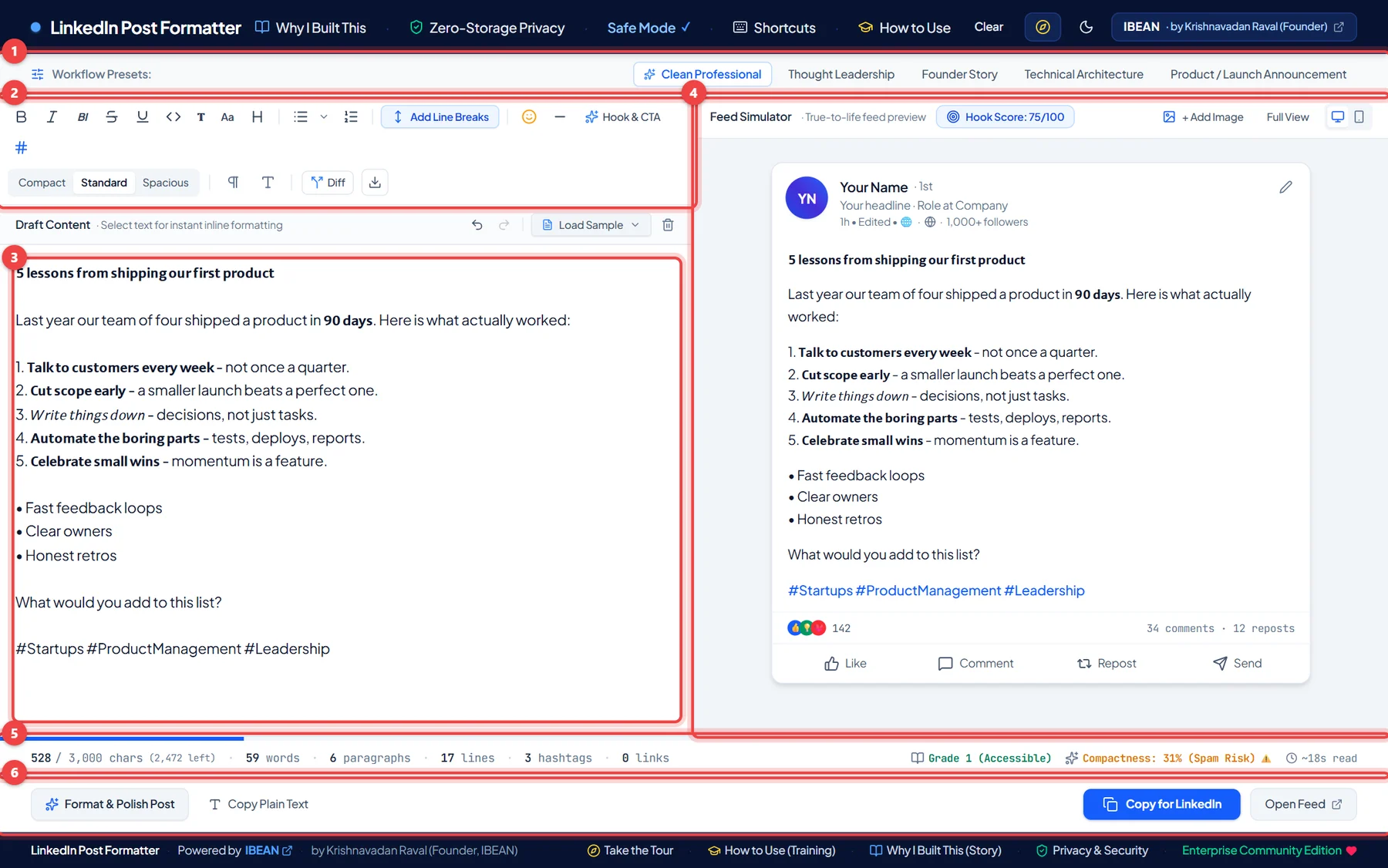Viewport: 1388px width, 868px height.
Task: Click Format & Polish Post button
Action: pos(110,804)
